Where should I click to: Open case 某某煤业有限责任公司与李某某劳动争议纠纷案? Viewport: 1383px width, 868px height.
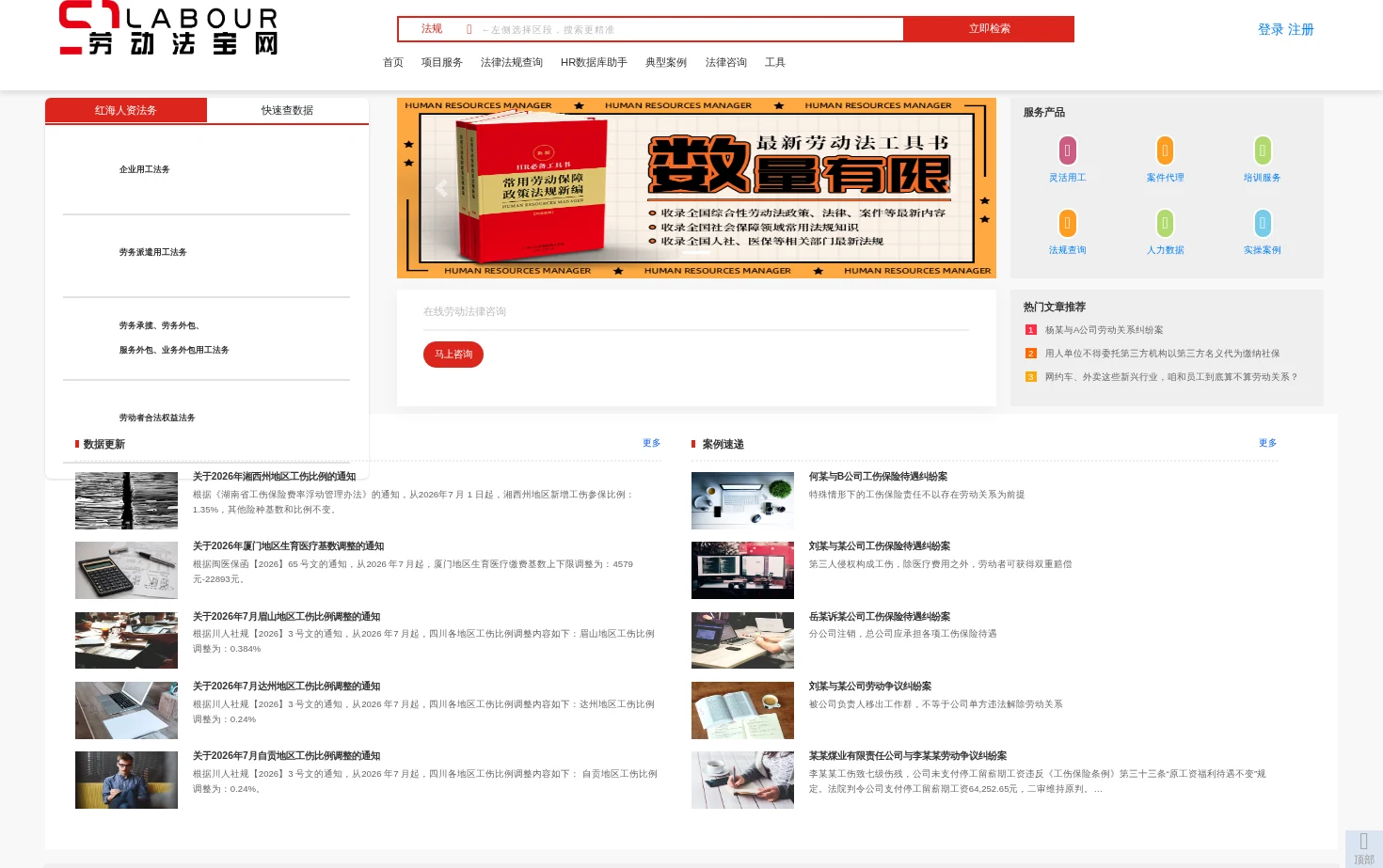(x=908, y=756)
